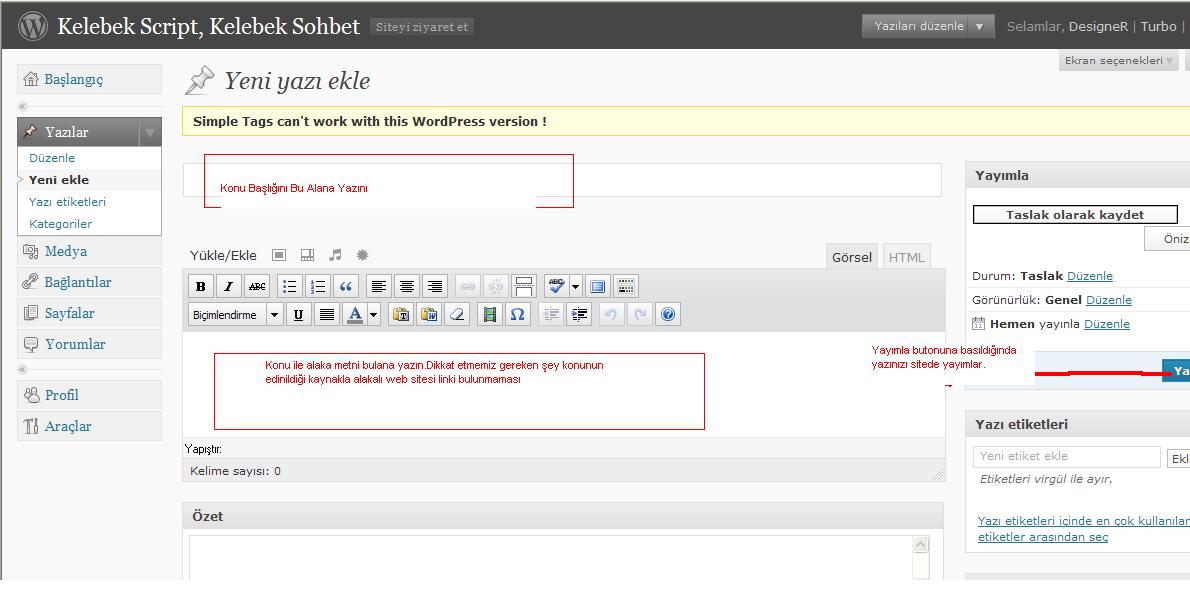This screenshot has width=1190, height=589.
Task: Add an image via Yükle/Ekle
Action: click(279, 255)
